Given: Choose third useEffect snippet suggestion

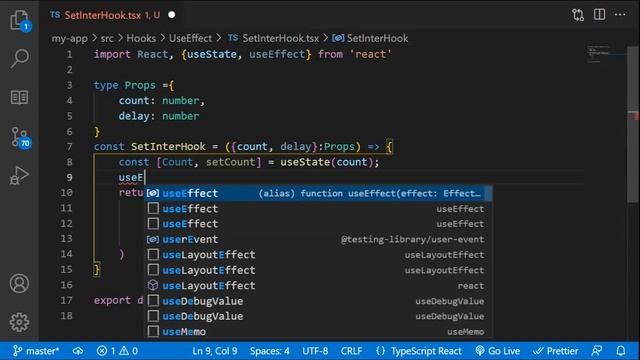Looking at the screenshot, I should pyautogui.click(x=318, y=224).
